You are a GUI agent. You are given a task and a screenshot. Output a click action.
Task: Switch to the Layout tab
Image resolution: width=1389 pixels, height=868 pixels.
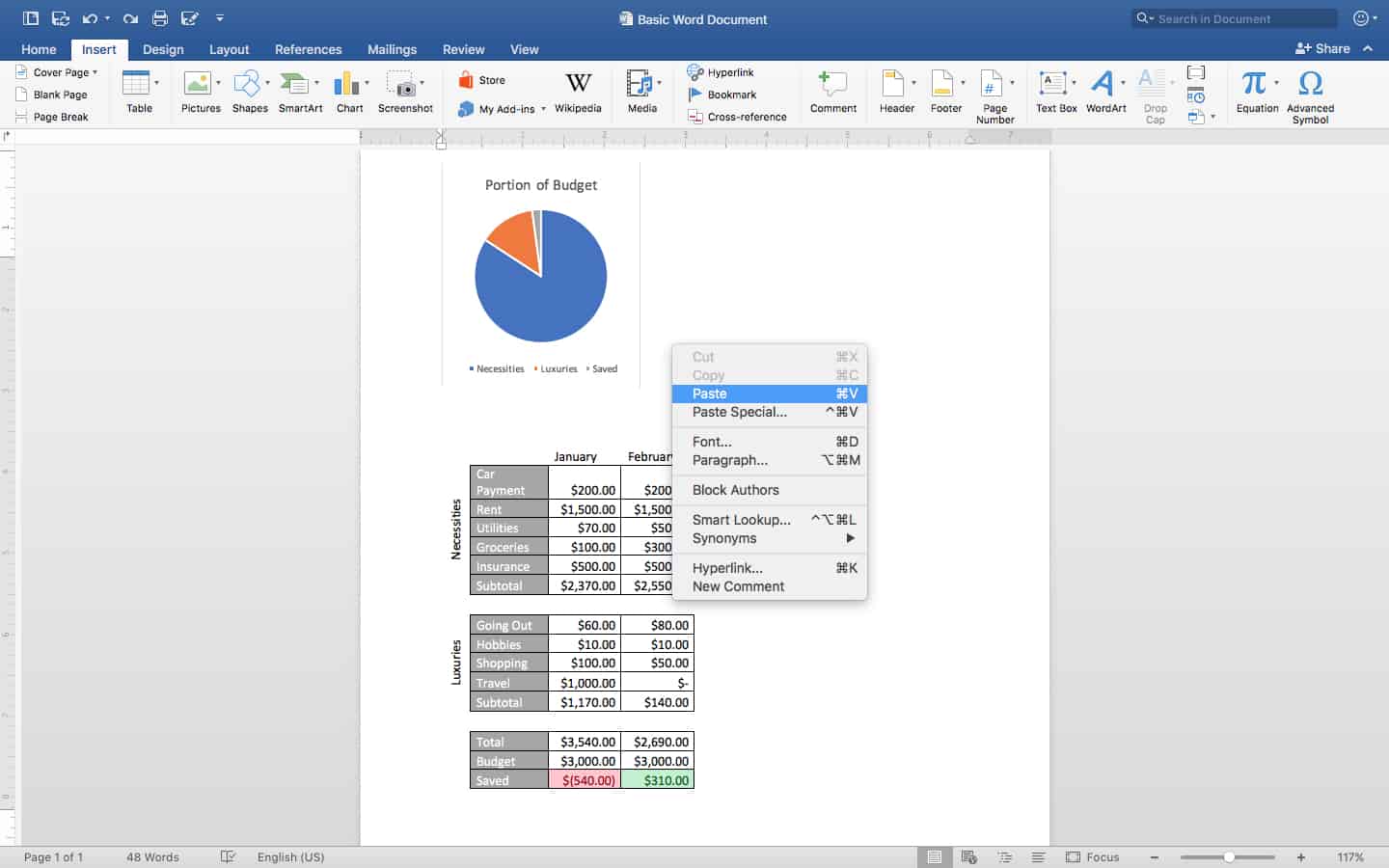229,49
